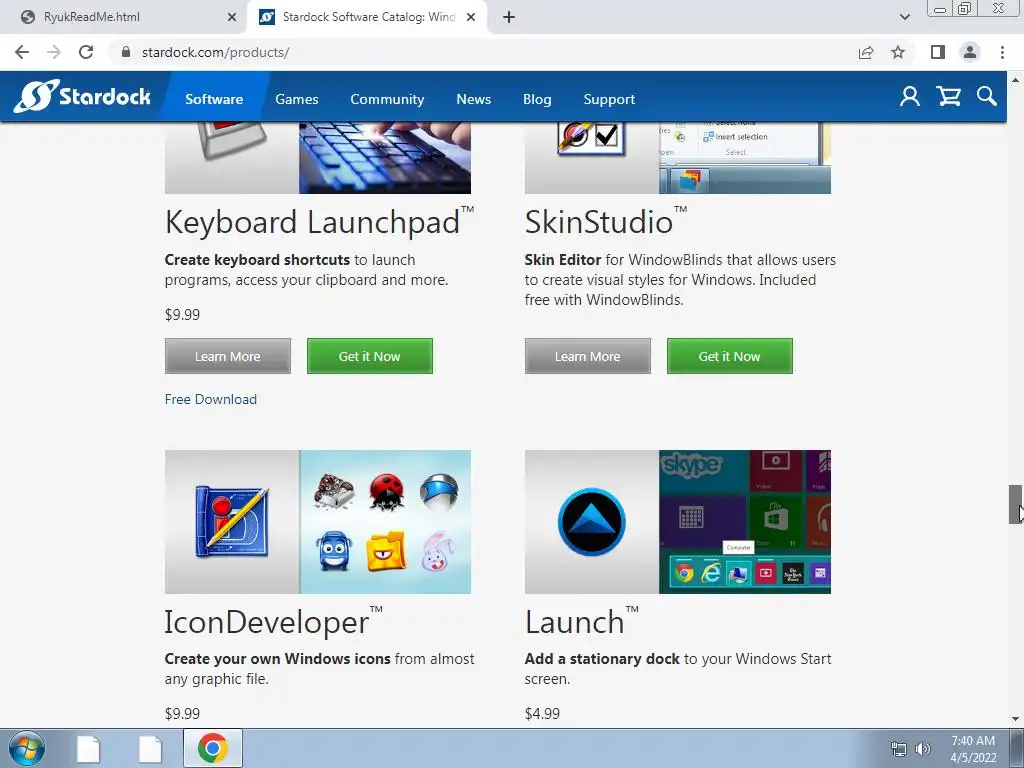This screenshot has height=768, width=1024.
Task: Click the $9.99 price under Keyboard Launchpad
Action: pyautogui.click(x=182, y=315)
